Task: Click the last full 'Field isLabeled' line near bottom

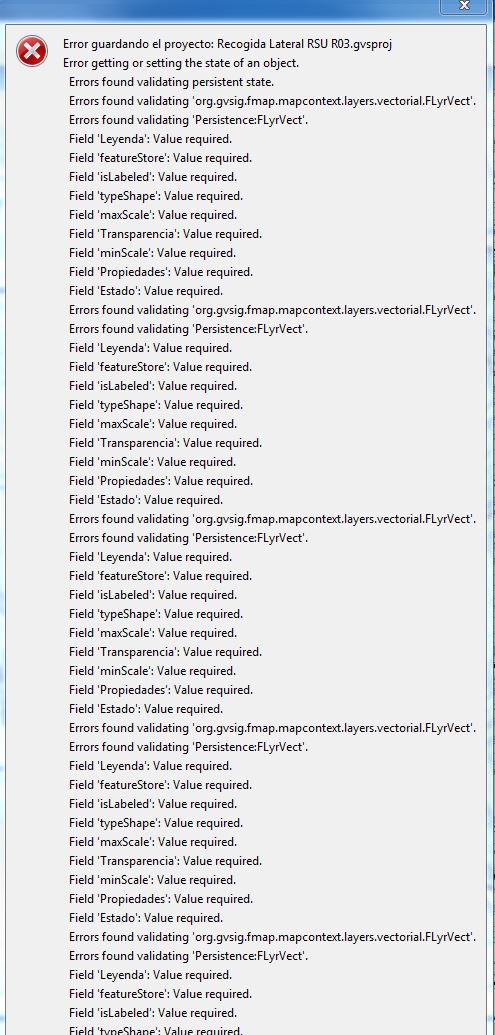Action: (x=152, y=1013)
